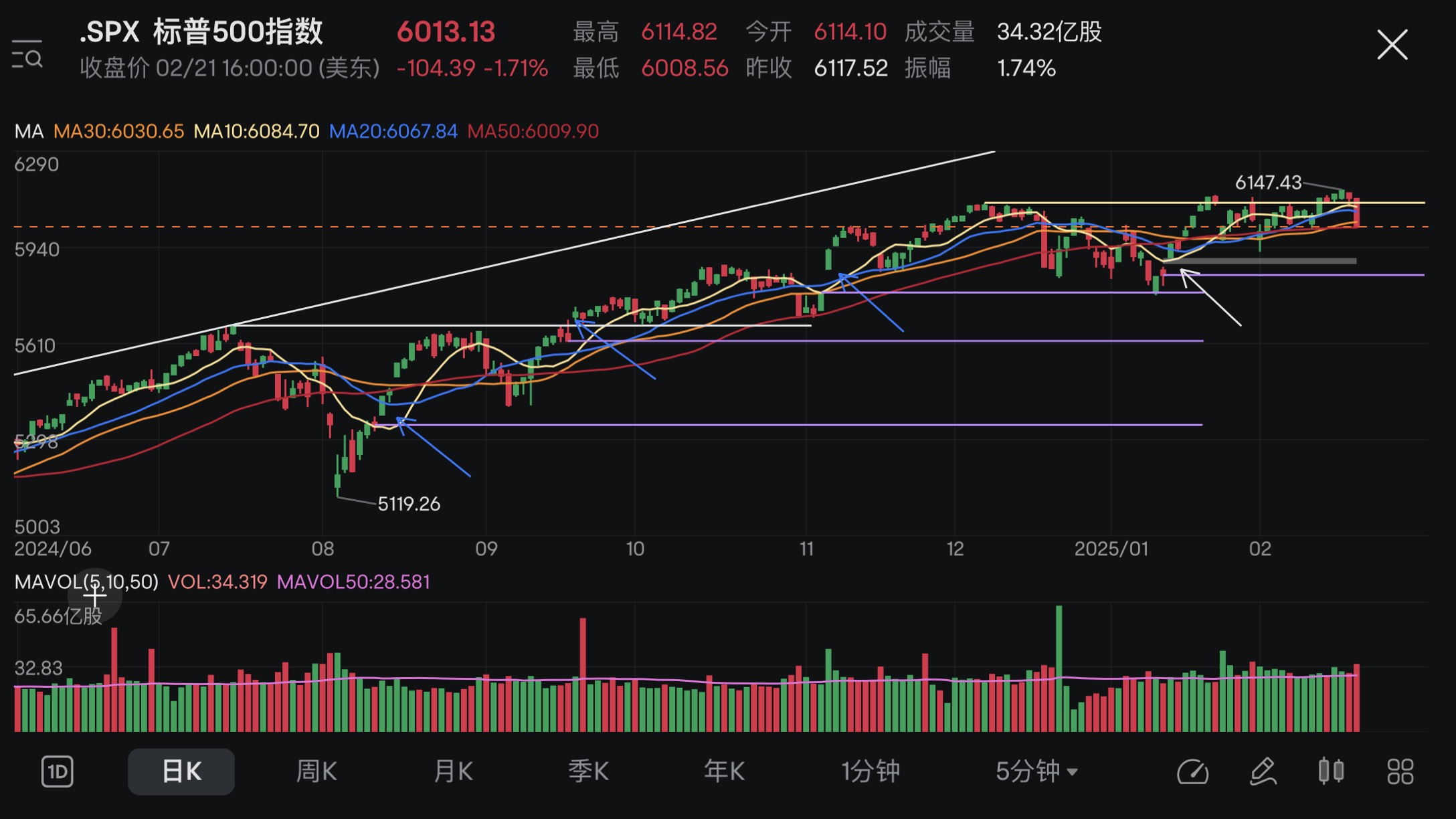Tap the 6290 price axis label
The height and width of the screenshot is (819, 1456).
click(37, 164)
